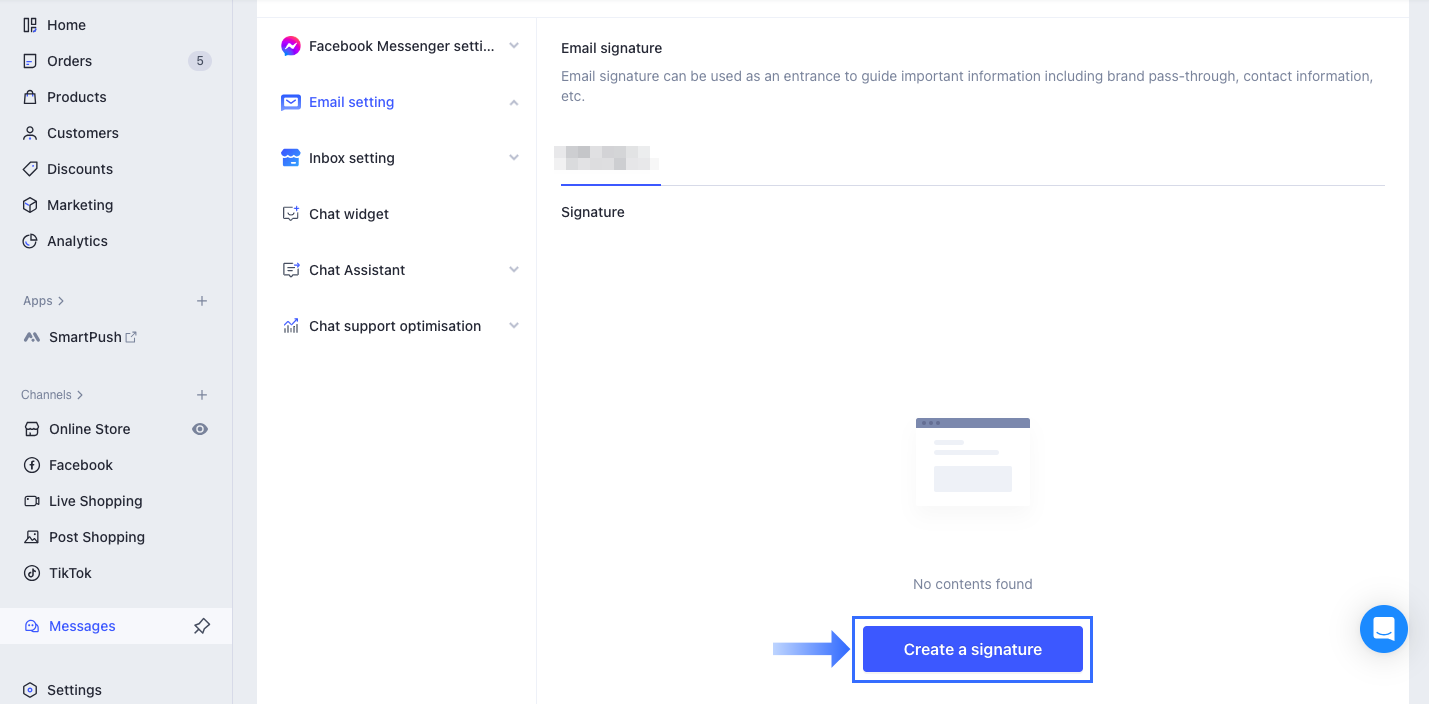The image size is (1429, 704).
Task: Click the Orders badge showing 5
Action: point(199,60)
